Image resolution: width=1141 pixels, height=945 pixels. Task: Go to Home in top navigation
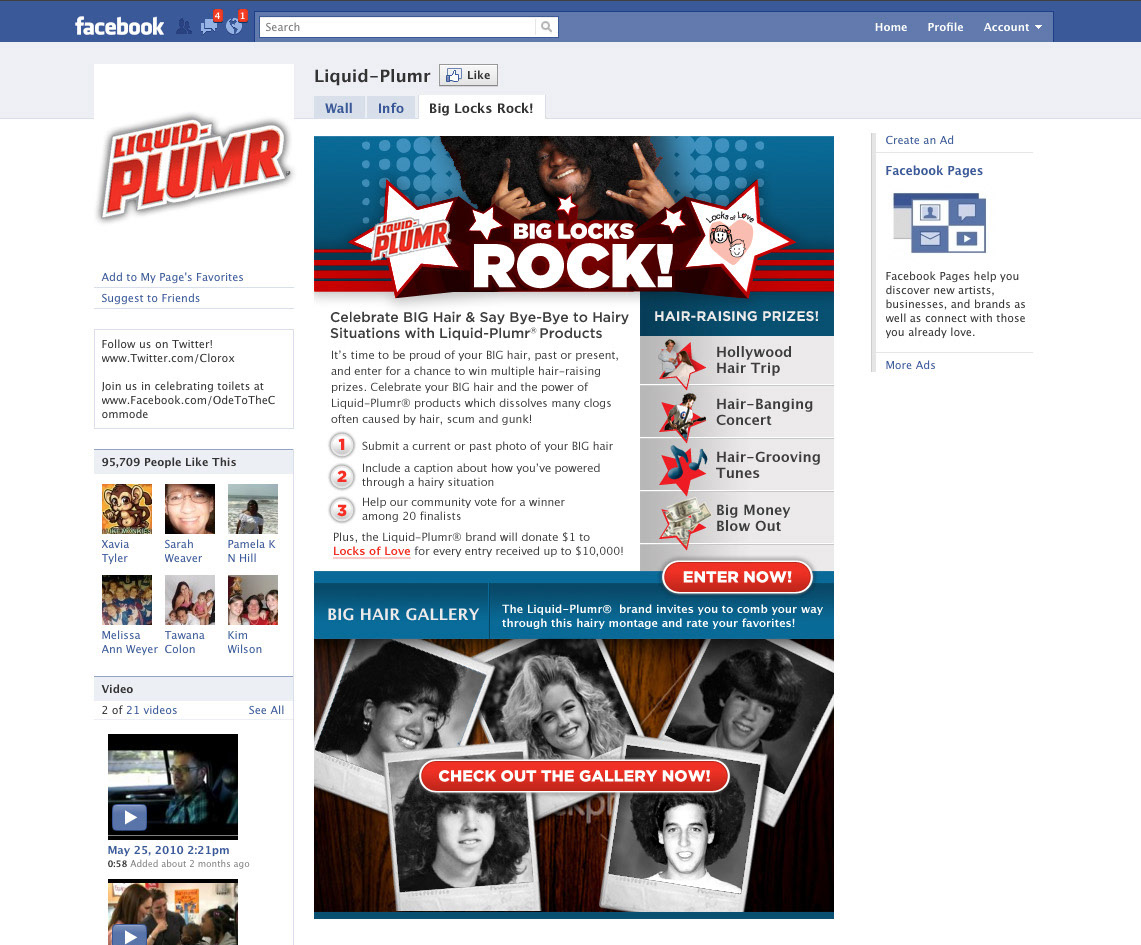(x=891, y=27)
